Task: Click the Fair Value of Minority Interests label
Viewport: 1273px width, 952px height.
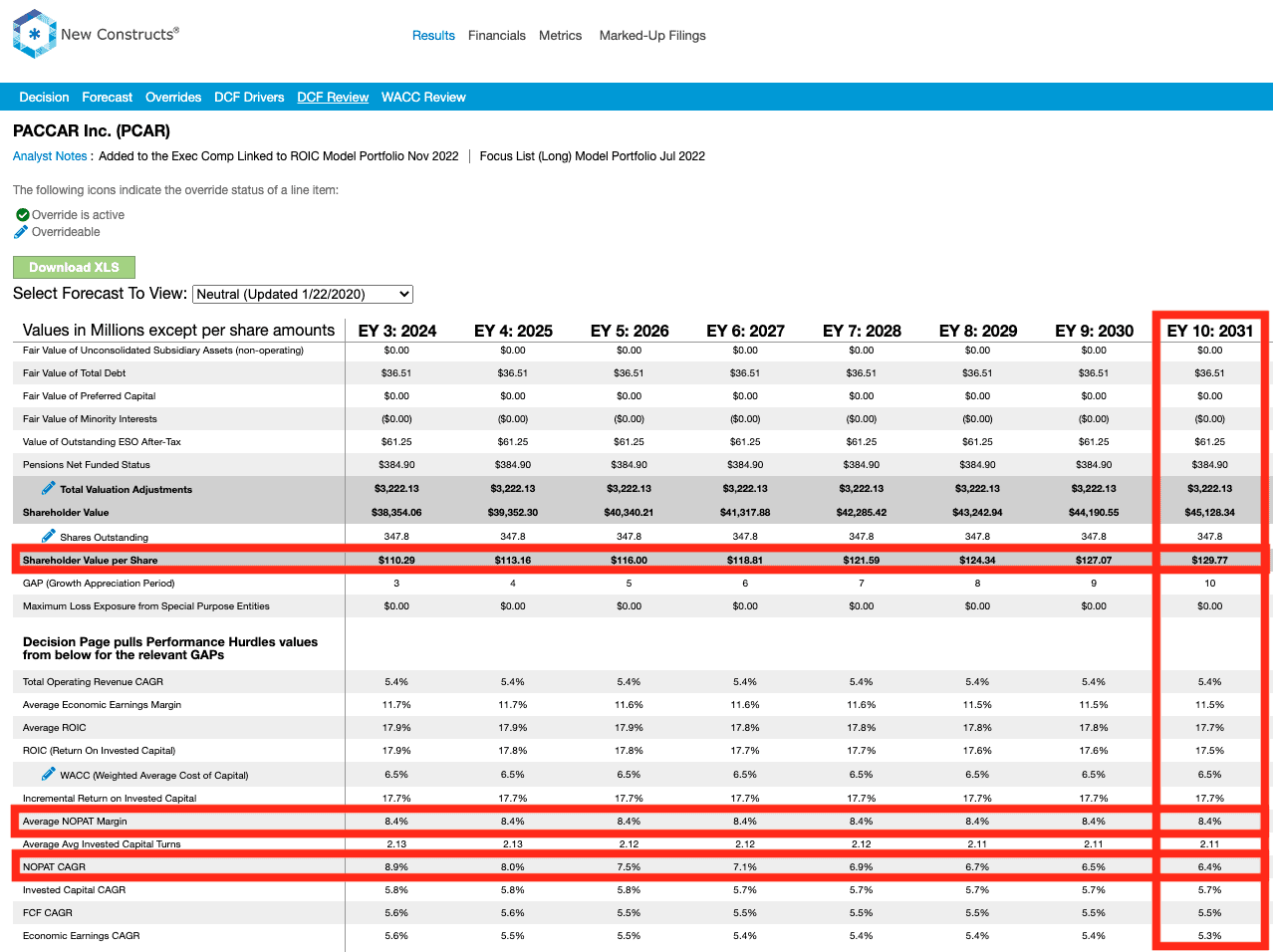Action: pyautogui.click(x=90, y=418)
